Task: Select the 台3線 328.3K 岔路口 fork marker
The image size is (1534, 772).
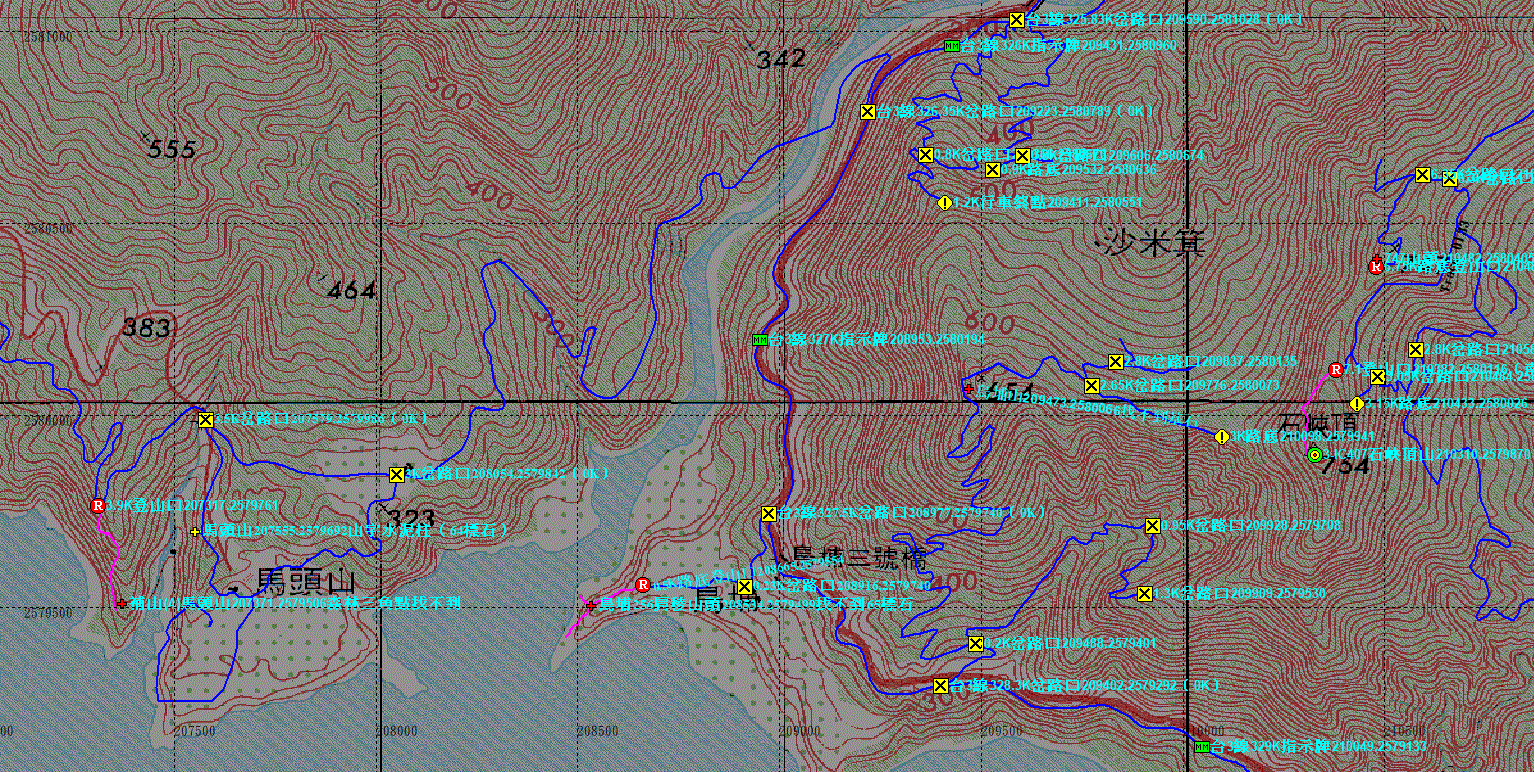Action: [940, 686]
